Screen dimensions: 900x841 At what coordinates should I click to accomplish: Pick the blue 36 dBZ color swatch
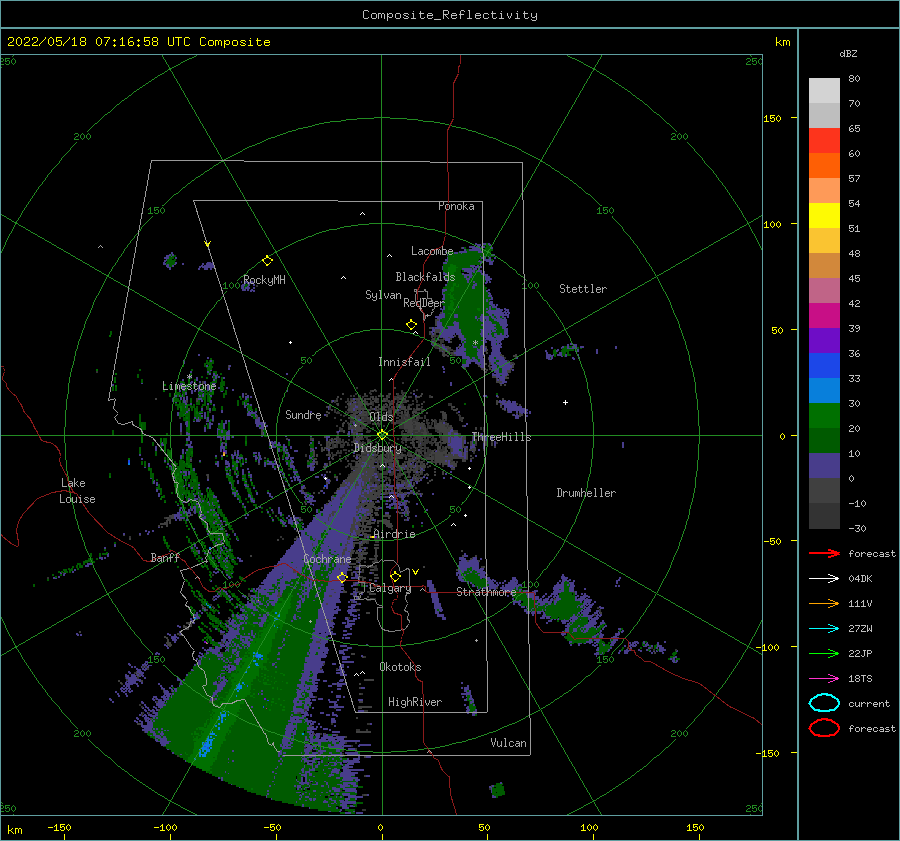click(824, 365)
